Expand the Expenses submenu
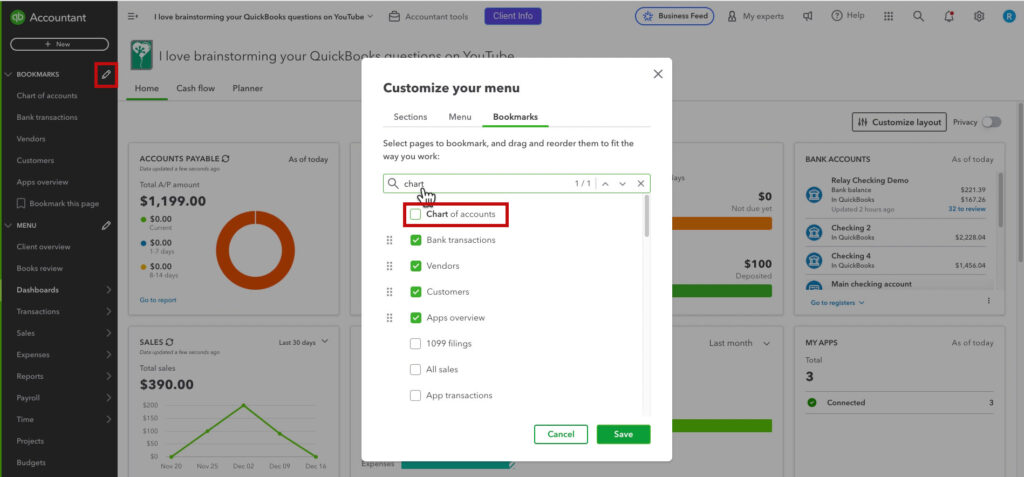Screen dimensions: 1024x477 click(x=108, y=355)
